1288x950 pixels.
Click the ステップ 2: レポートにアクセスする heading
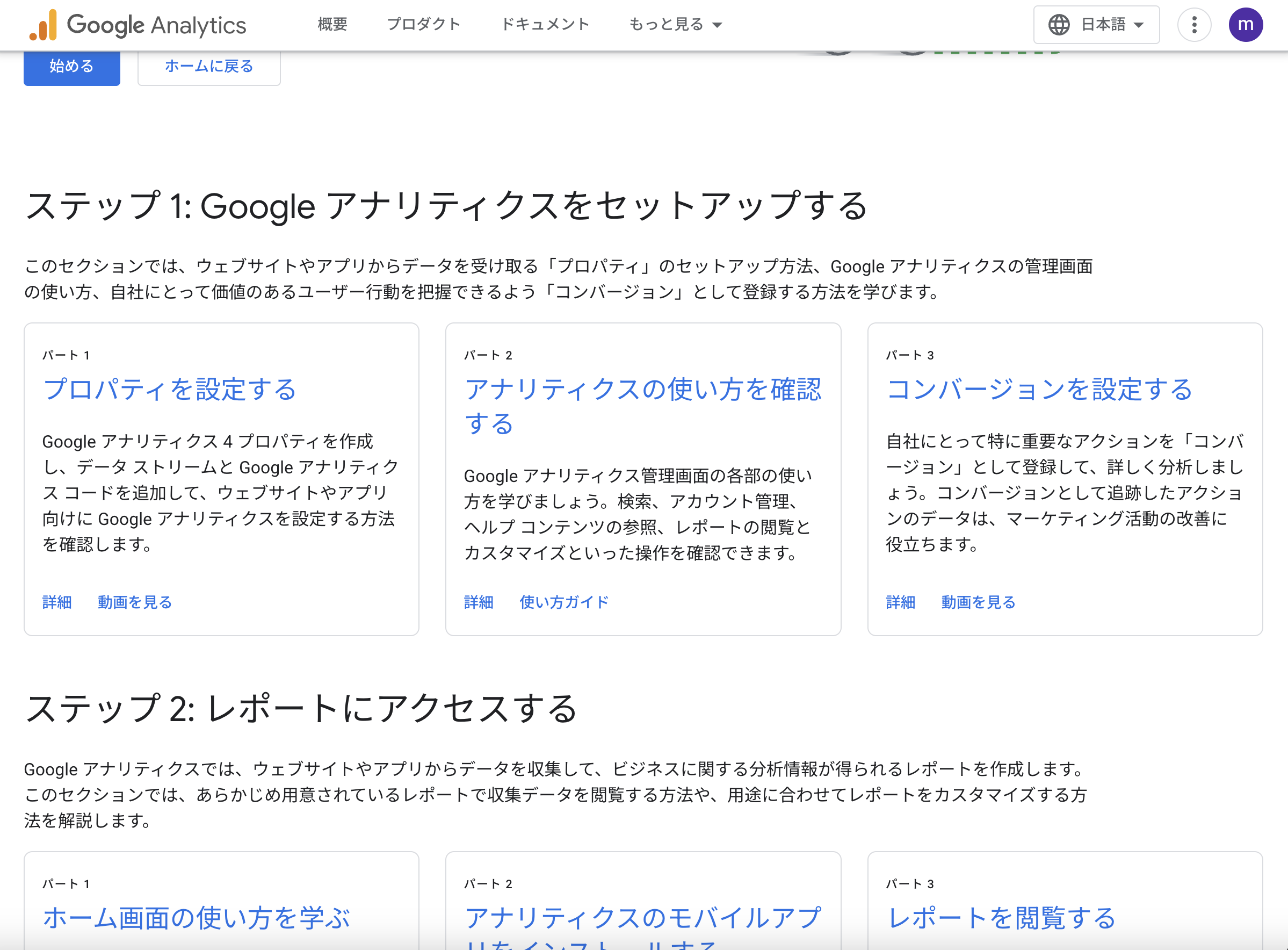(x=301, y=709)
